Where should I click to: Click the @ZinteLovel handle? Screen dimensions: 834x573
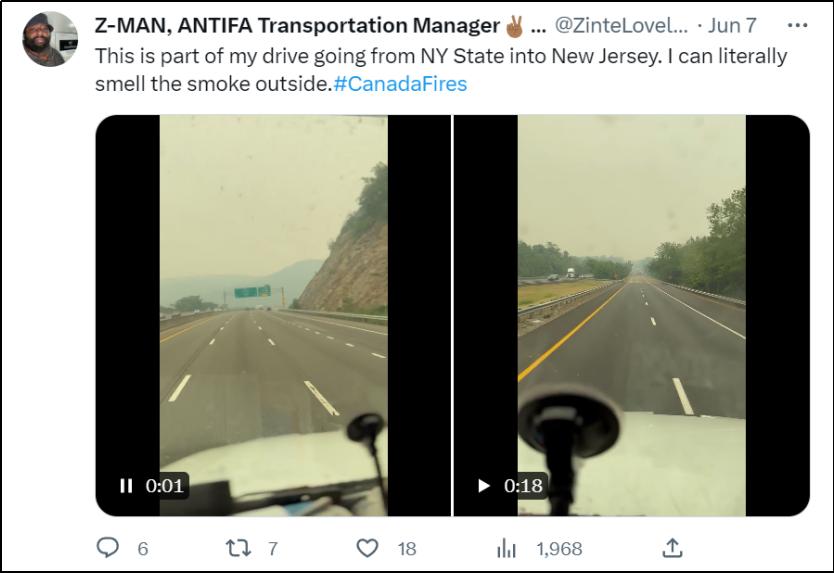tap(620, 25)
